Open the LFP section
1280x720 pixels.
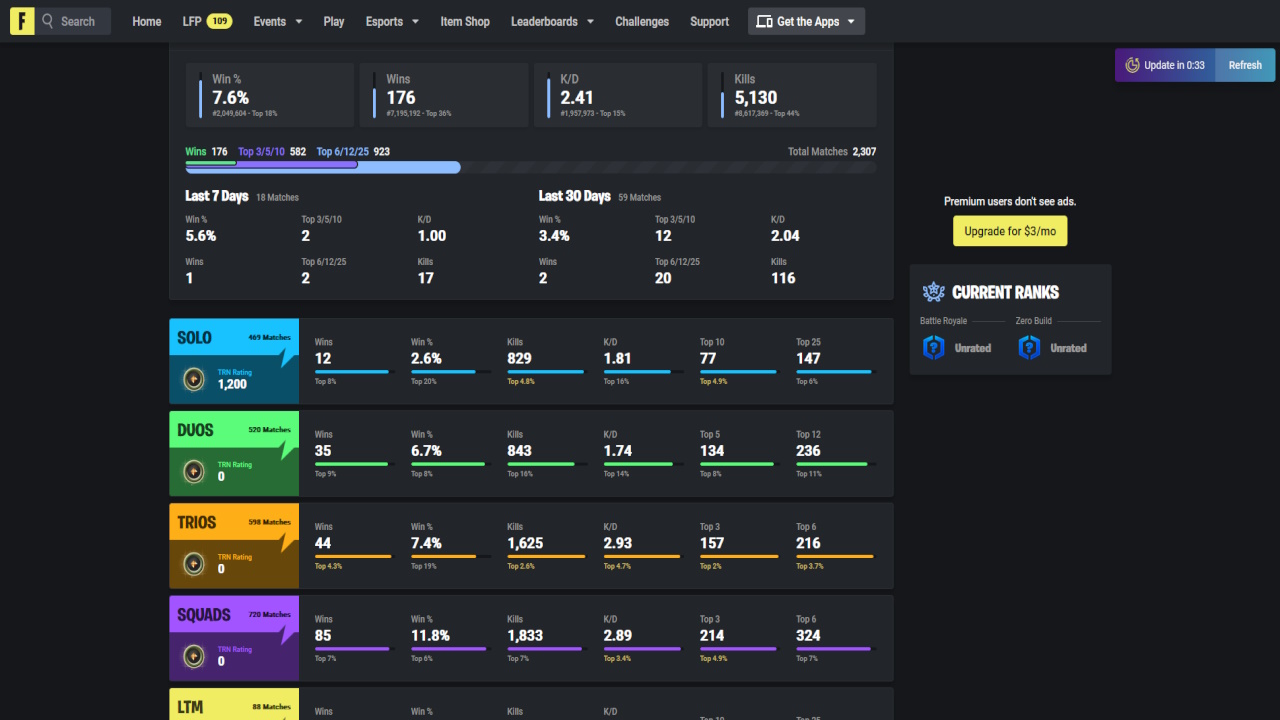click(192, 21)
